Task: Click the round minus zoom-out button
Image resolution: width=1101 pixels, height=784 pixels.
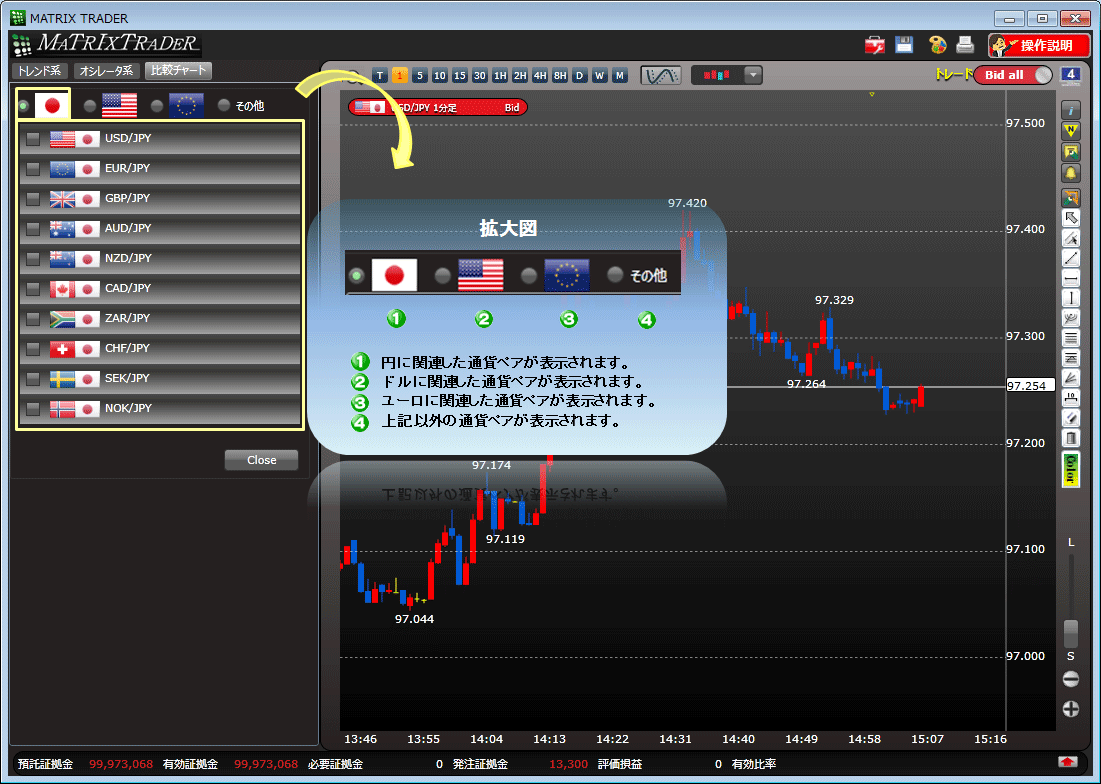Action: click(x=1070, y=679)
